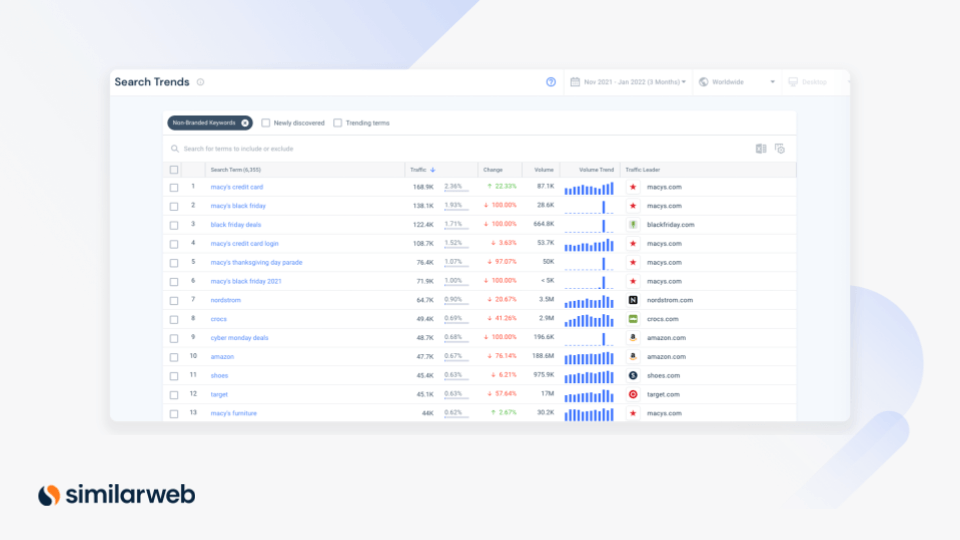Click the Crocs favicon in row 8
This screenshot has width=960, height=540.
tap(633, 319)
